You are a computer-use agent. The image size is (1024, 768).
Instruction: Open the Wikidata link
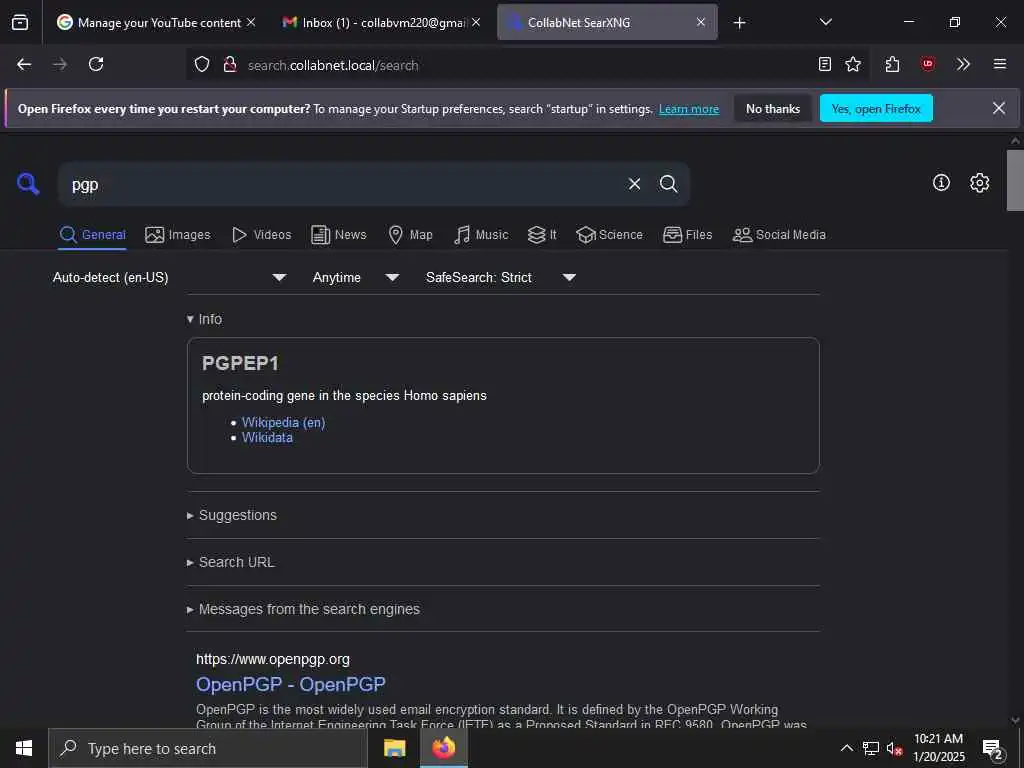click(267, 438)
